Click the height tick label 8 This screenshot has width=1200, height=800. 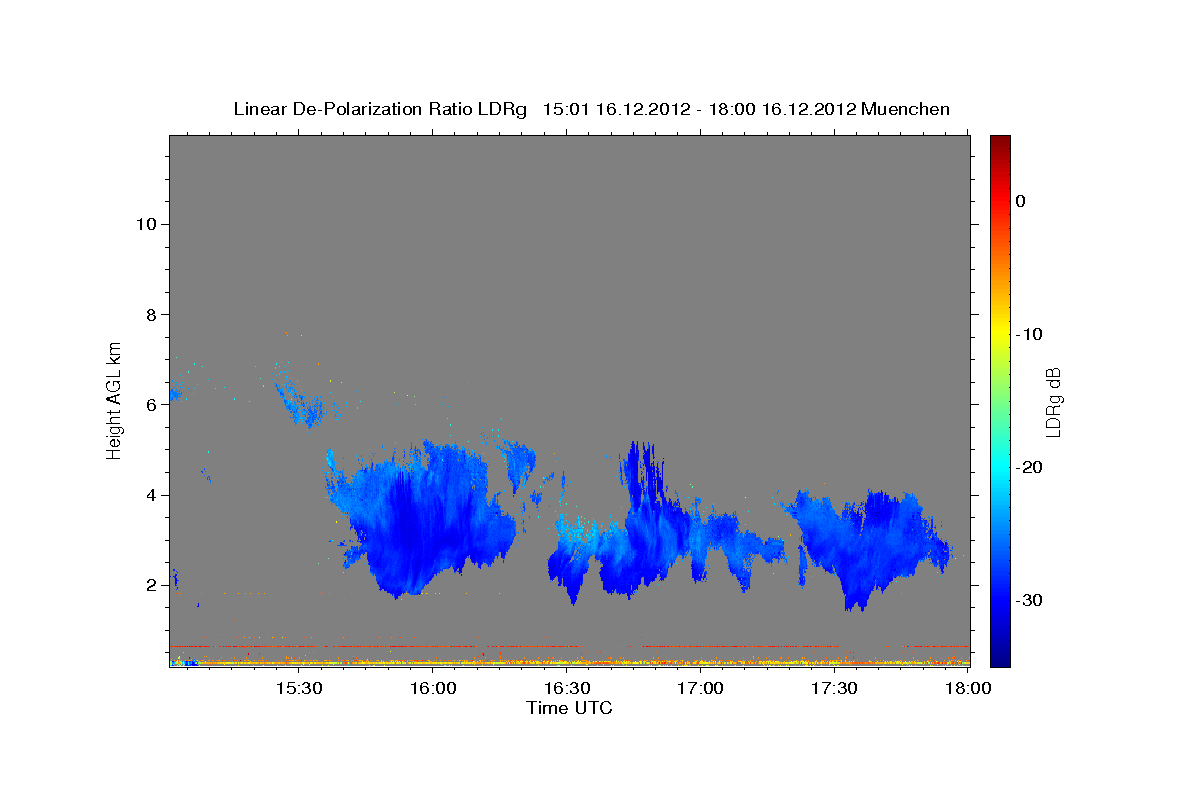(149, 314)
